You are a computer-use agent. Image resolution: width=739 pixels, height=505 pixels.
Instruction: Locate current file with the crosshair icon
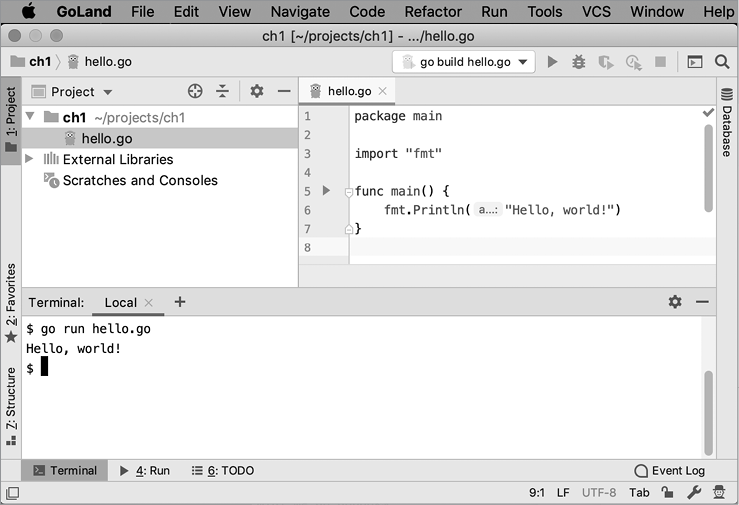(x=195, y=91)
